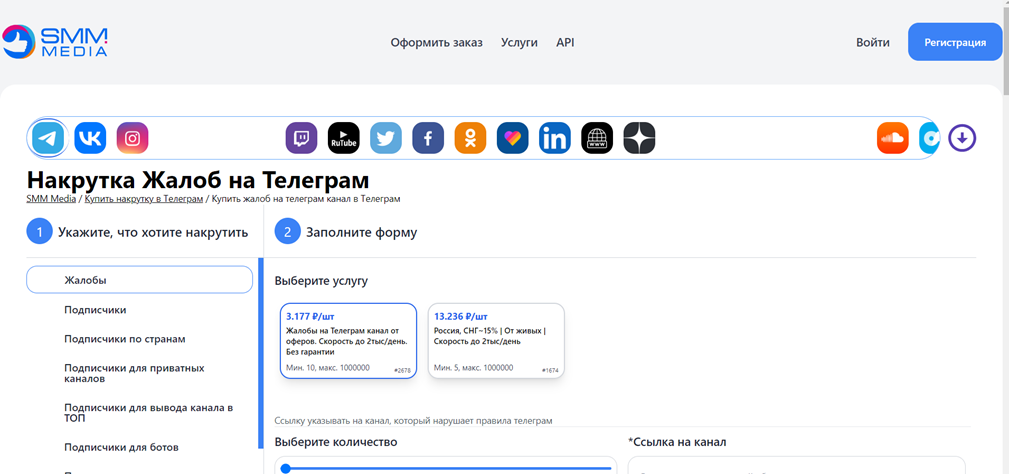Open the Likee heart icon

point(513,138)
